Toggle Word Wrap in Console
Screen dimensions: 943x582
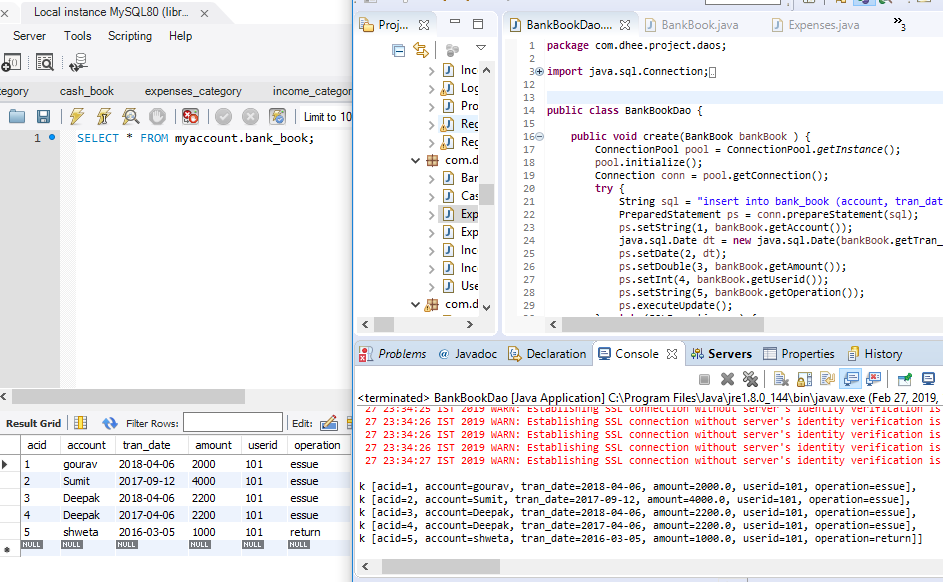pos(828,379)
